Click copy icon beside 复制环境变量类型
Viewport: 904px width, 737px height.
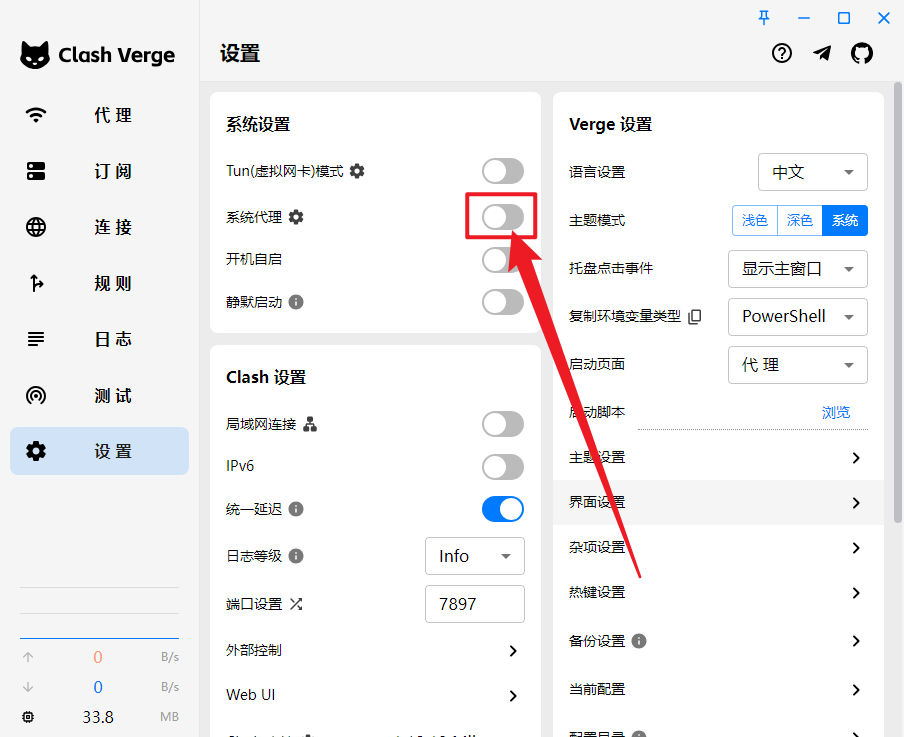(695, 317)
